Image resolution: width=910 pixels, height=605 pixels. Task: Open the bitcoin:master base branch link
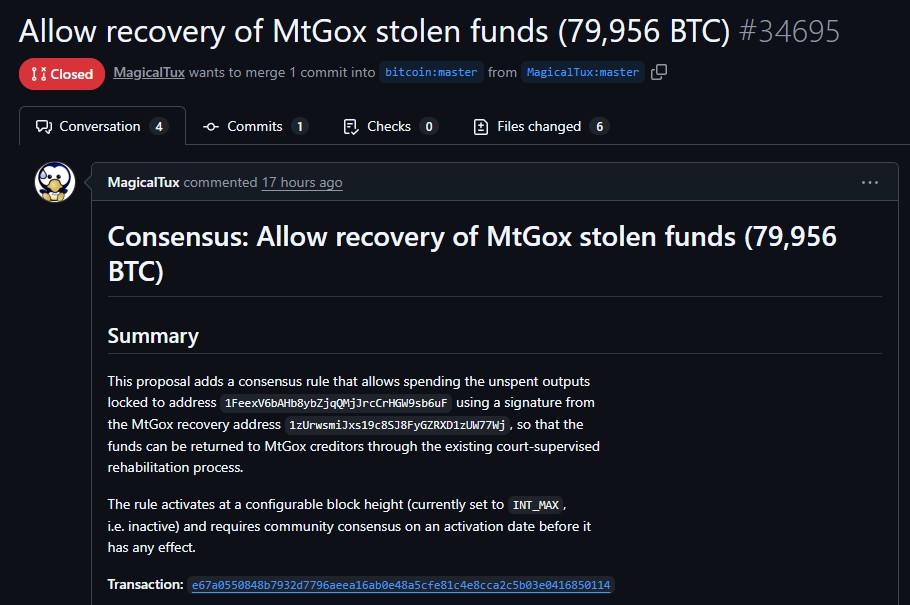click(431, 72)
